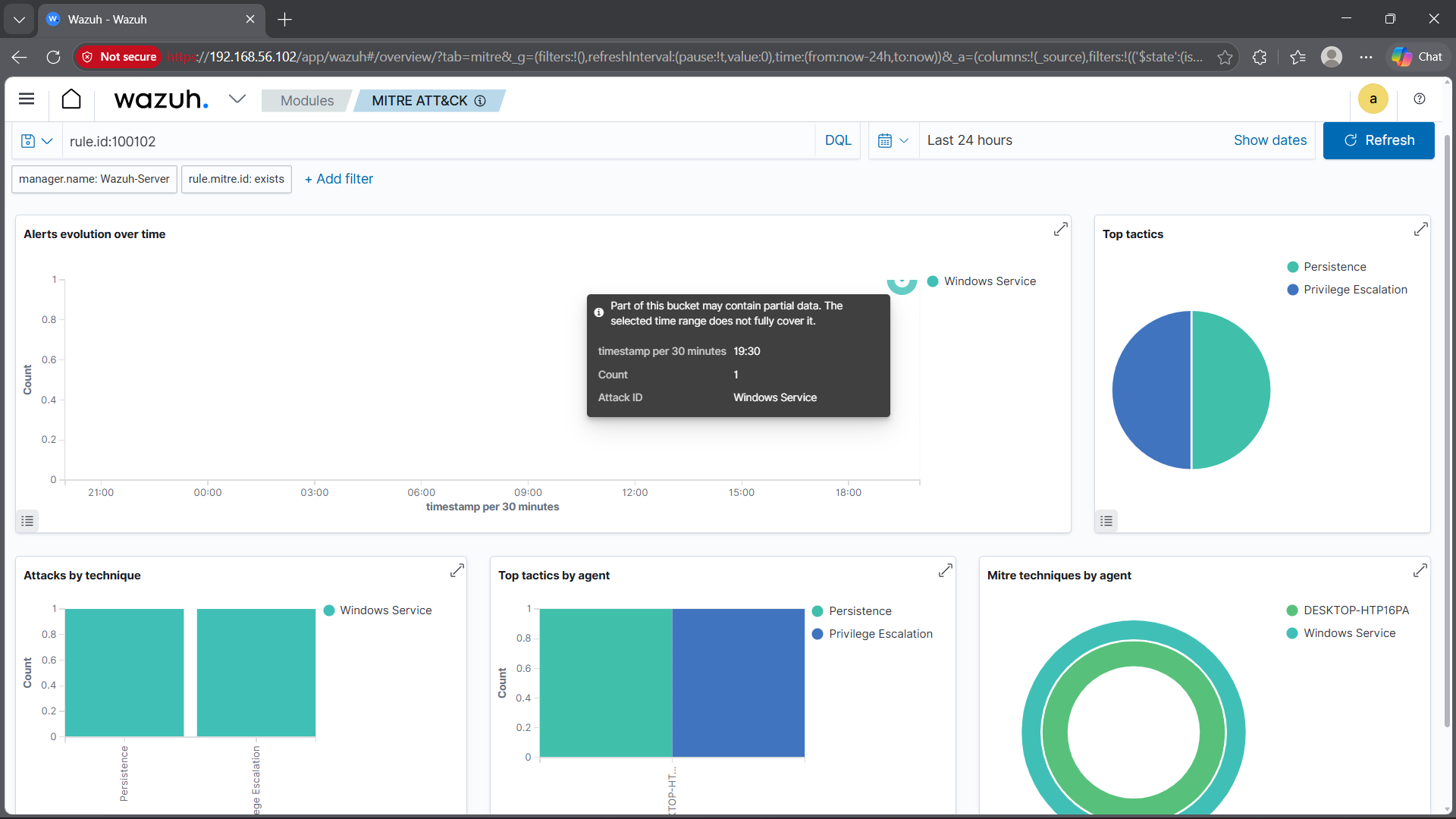Click the Not secure site warning badge
The image size is (1456, 819).
pos(119,57)
